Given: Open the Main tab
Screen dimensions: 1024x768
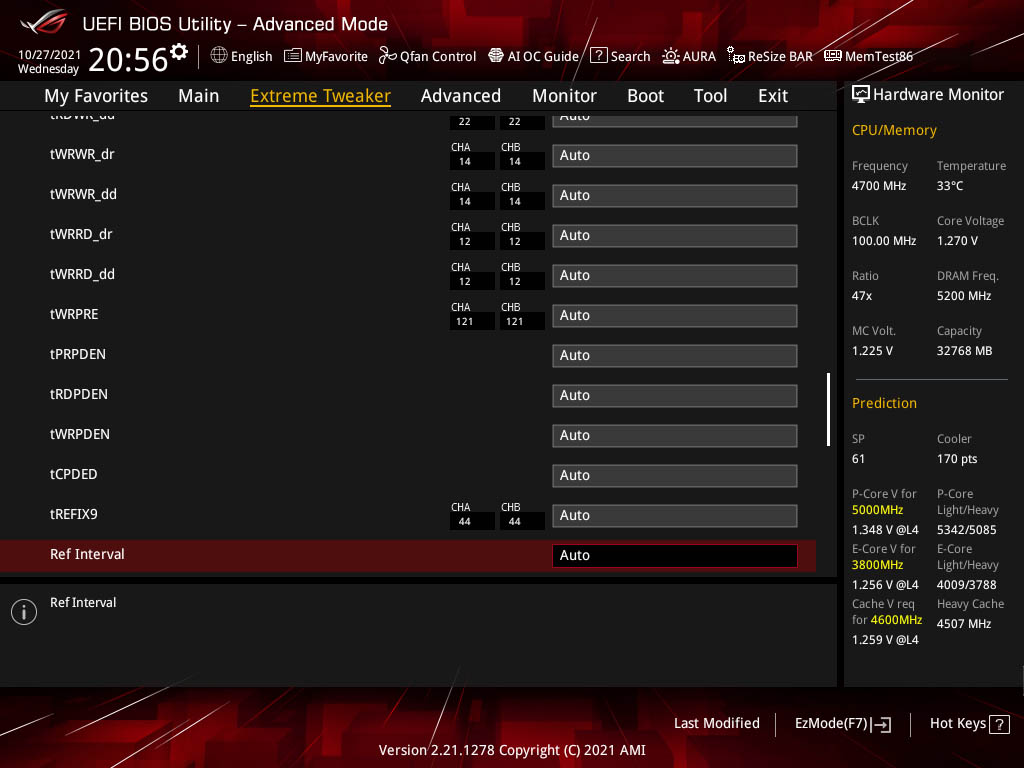Looking at the screenshot, I should point(199,96).
